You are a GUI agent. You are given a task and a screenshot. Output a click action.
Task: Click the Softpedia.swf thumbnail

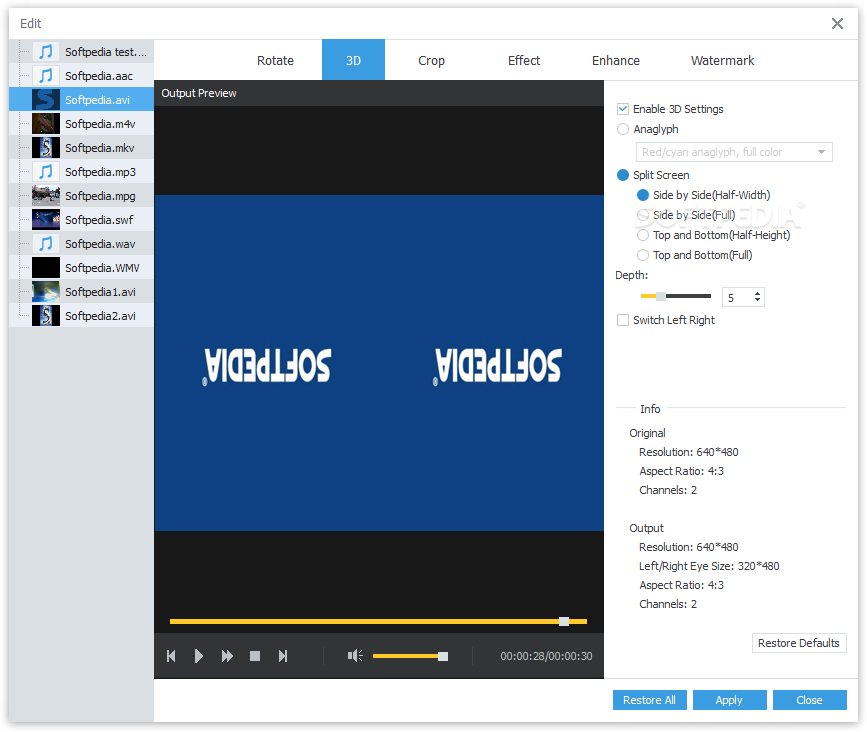pos(46,220)
